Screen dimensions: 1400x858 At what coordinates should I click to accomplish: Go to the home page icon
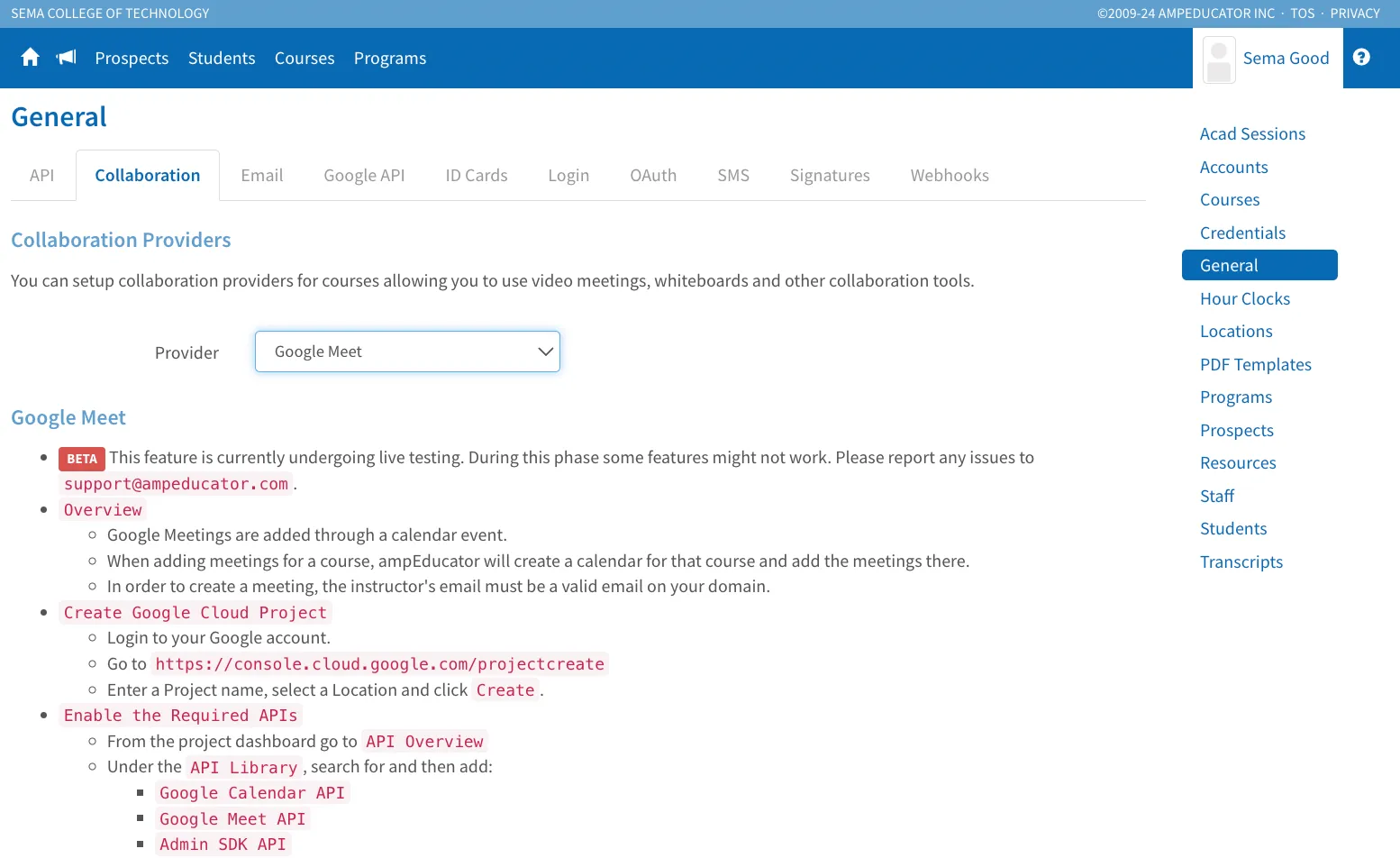31,58
